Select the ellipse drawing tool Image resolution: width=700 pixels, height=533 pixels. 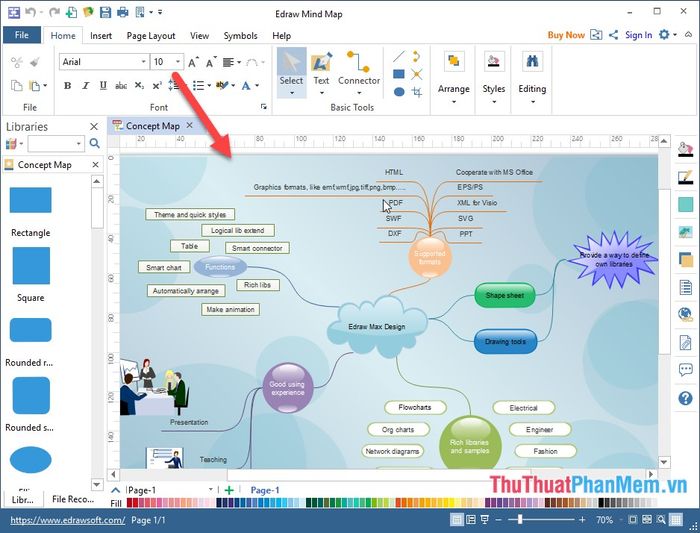(x=399, y=92)
